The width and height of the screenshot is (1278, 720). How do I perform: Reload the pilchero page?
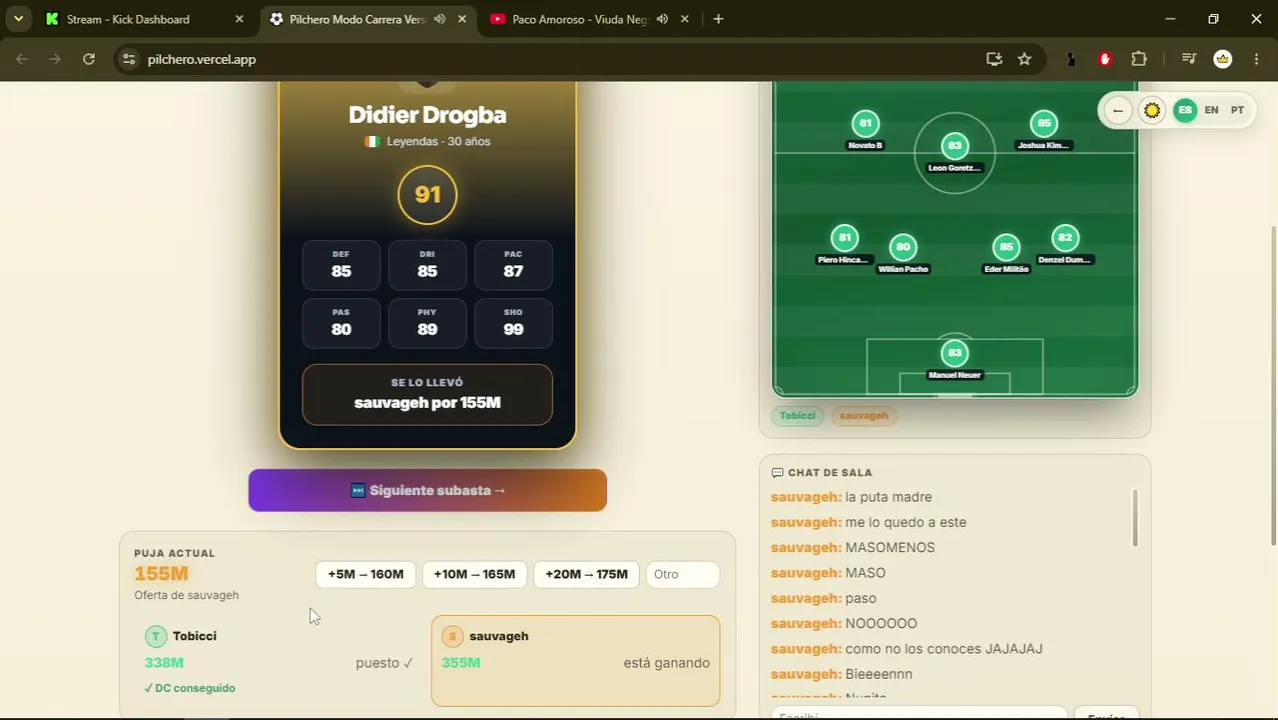pos(89,59)
